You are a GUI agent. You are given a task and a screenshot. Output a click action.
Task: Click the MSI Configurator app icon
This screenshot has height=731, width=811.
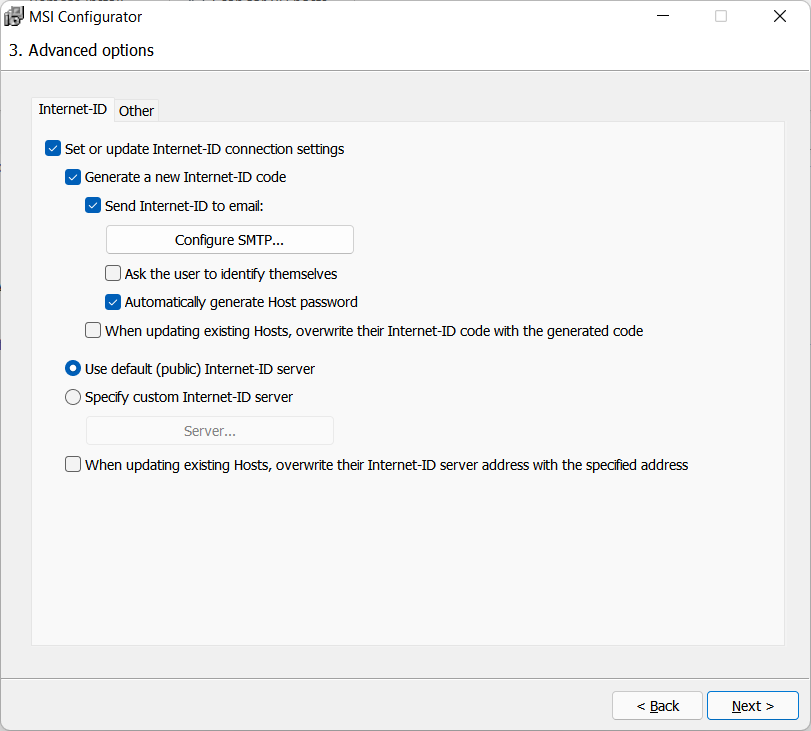pyautogui.click(x=14, y=17)
